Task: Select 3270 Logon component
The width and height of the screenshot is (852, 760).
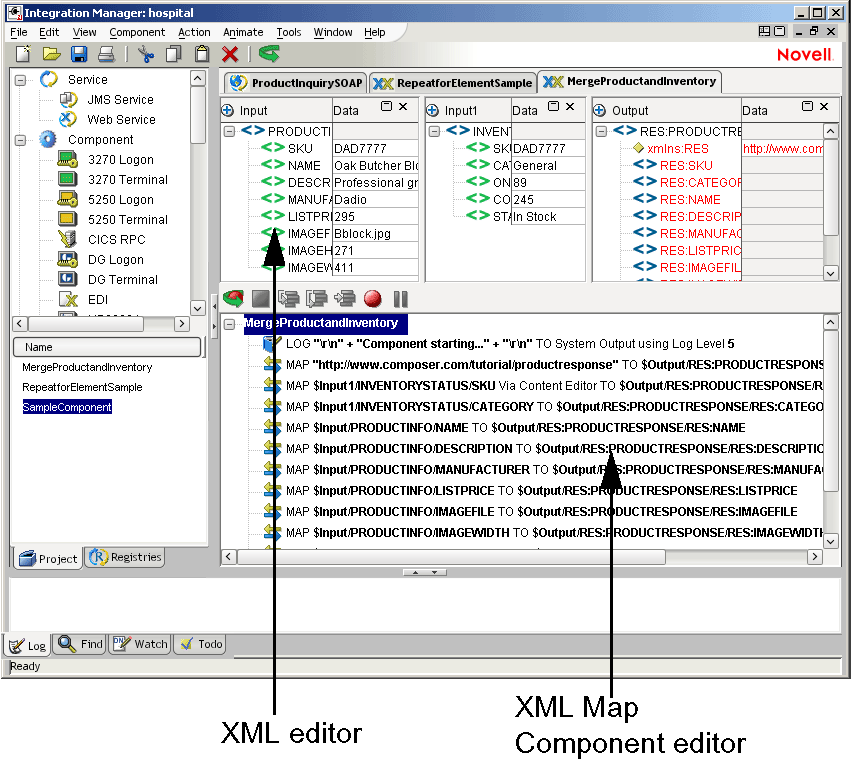Action: pos(121,160)
